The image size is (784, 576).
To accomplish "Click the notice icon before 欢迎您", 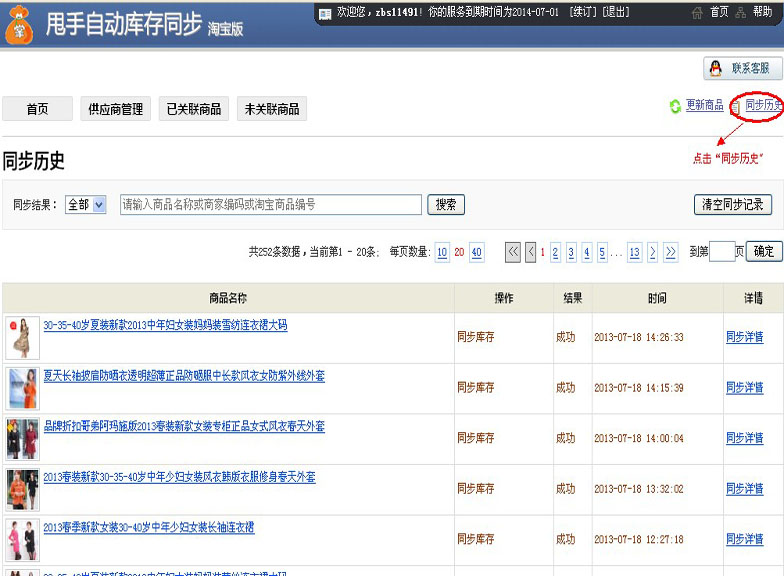I will (x=326, y=14).
